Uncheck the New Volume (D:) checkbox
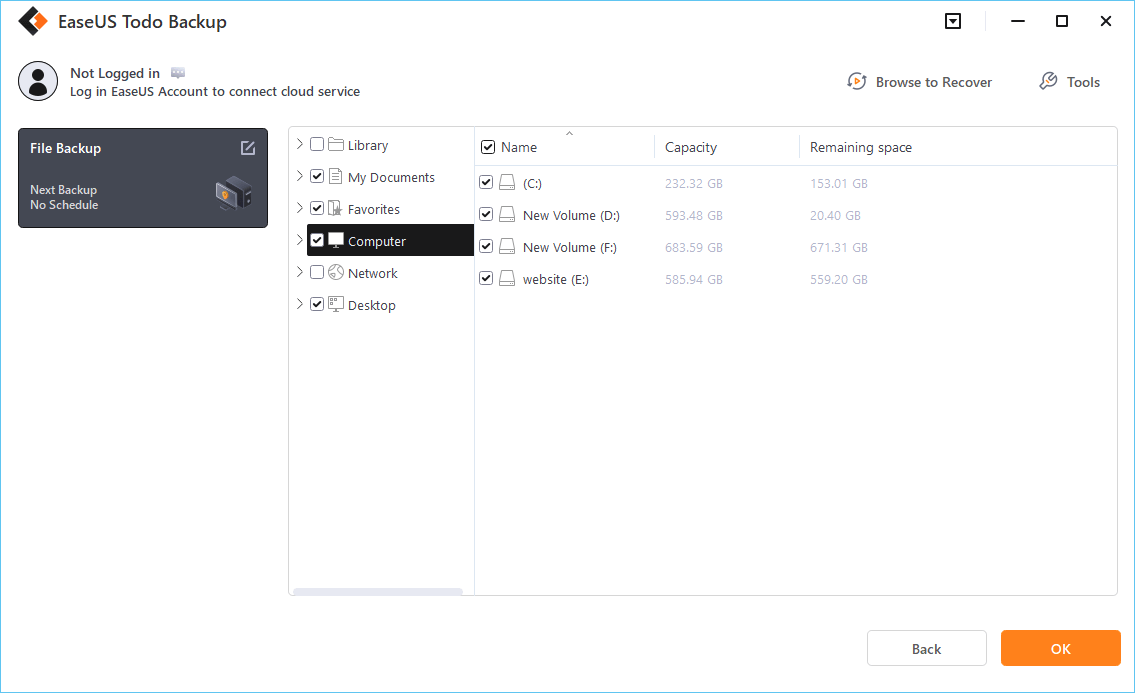This screenshot has width=1135, height=693. [x=486, y=214]
